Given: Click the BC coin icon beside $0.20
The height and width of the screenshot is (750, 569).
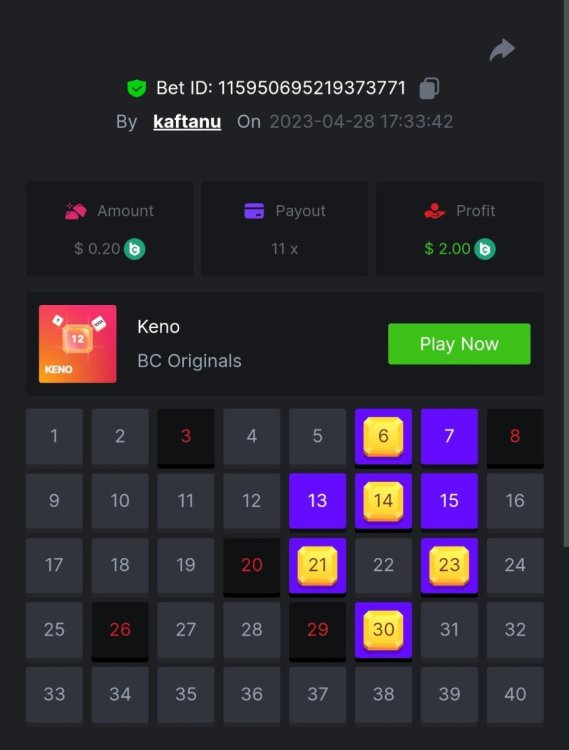Looking at the screenshot, I should [x=134, y=249].
